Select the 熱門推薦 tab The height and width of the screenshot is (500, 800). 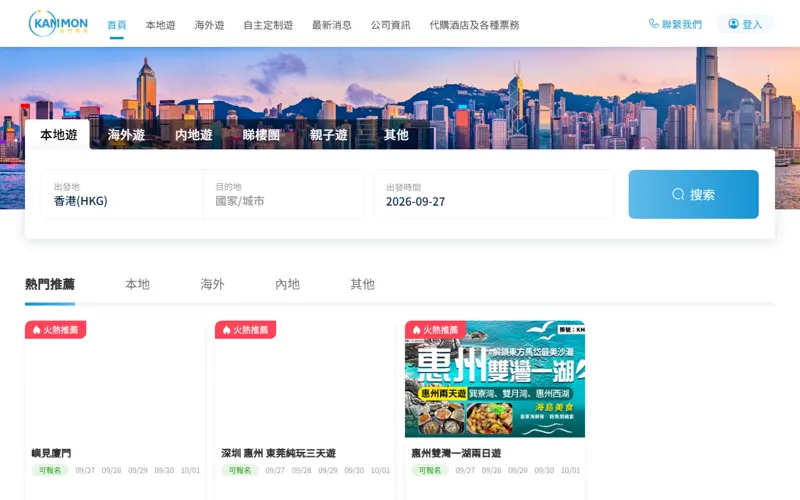point(49,284)
